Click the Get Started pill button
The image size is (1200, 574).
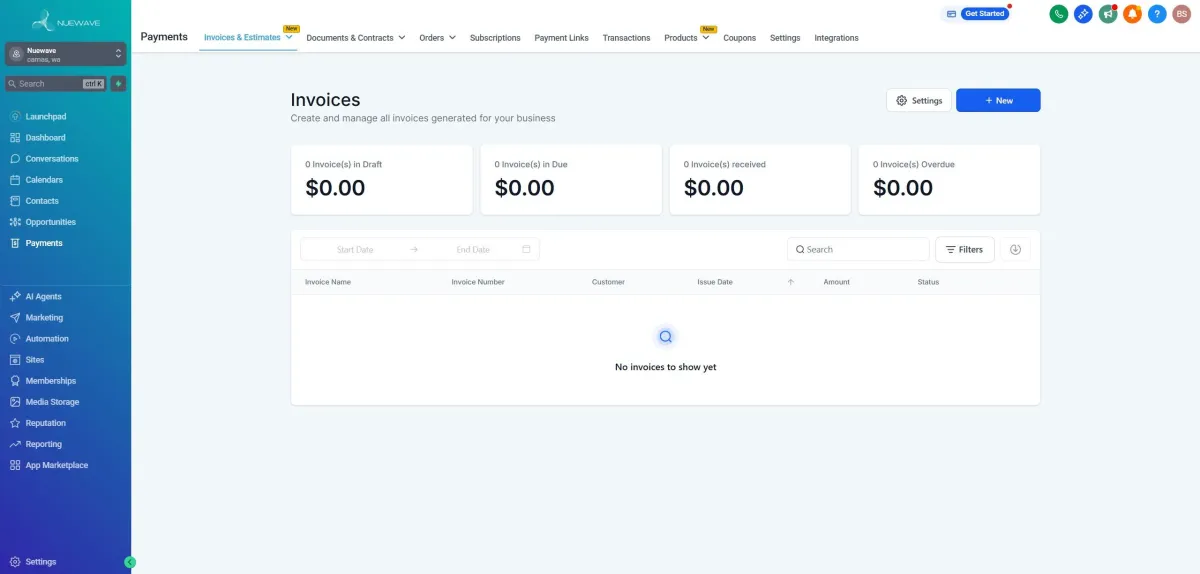tap(984, 14)
